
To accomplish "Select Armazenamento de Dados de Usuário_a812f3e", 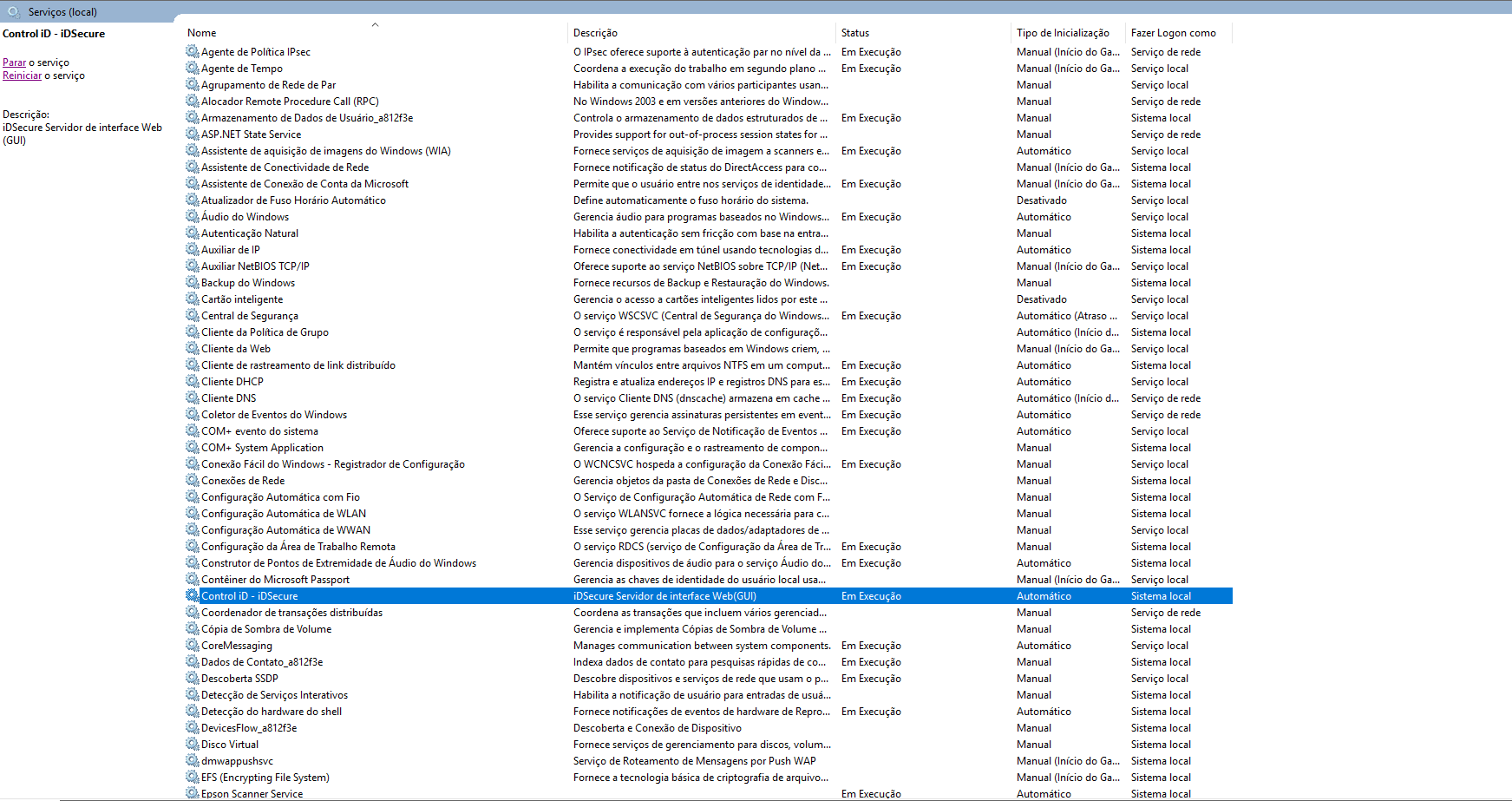I will 307,118.
